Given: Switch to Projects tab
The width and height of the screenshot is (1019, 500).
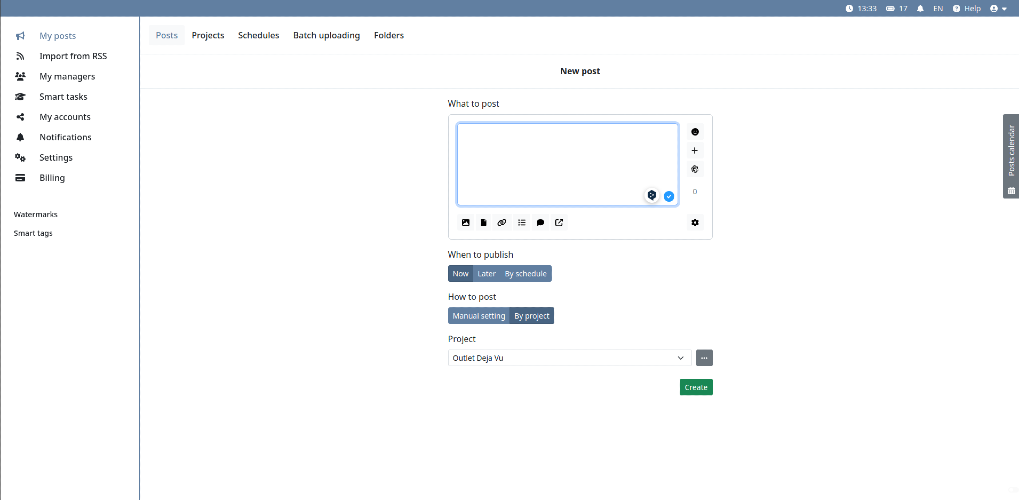Looking at the screenshot, I should [x=208, y=35].
